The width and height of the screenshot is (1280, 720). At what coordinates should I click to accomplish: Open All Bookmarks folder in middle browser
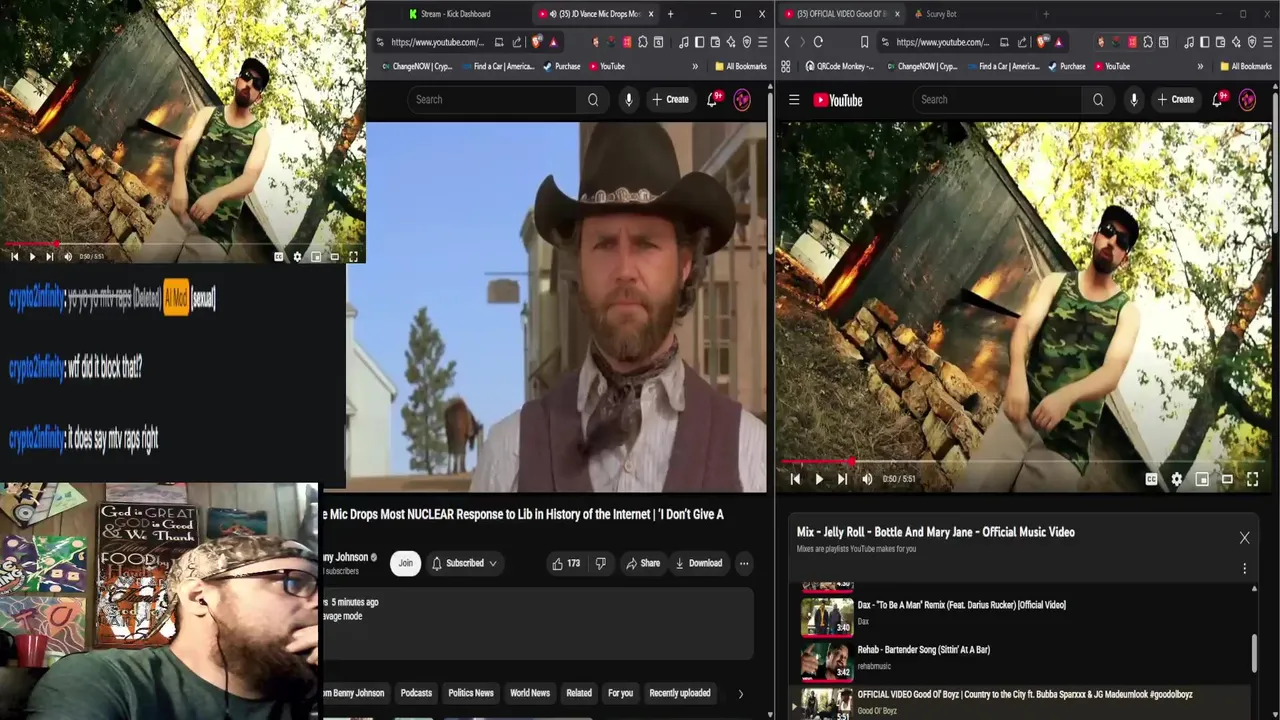tap(740, 67)
